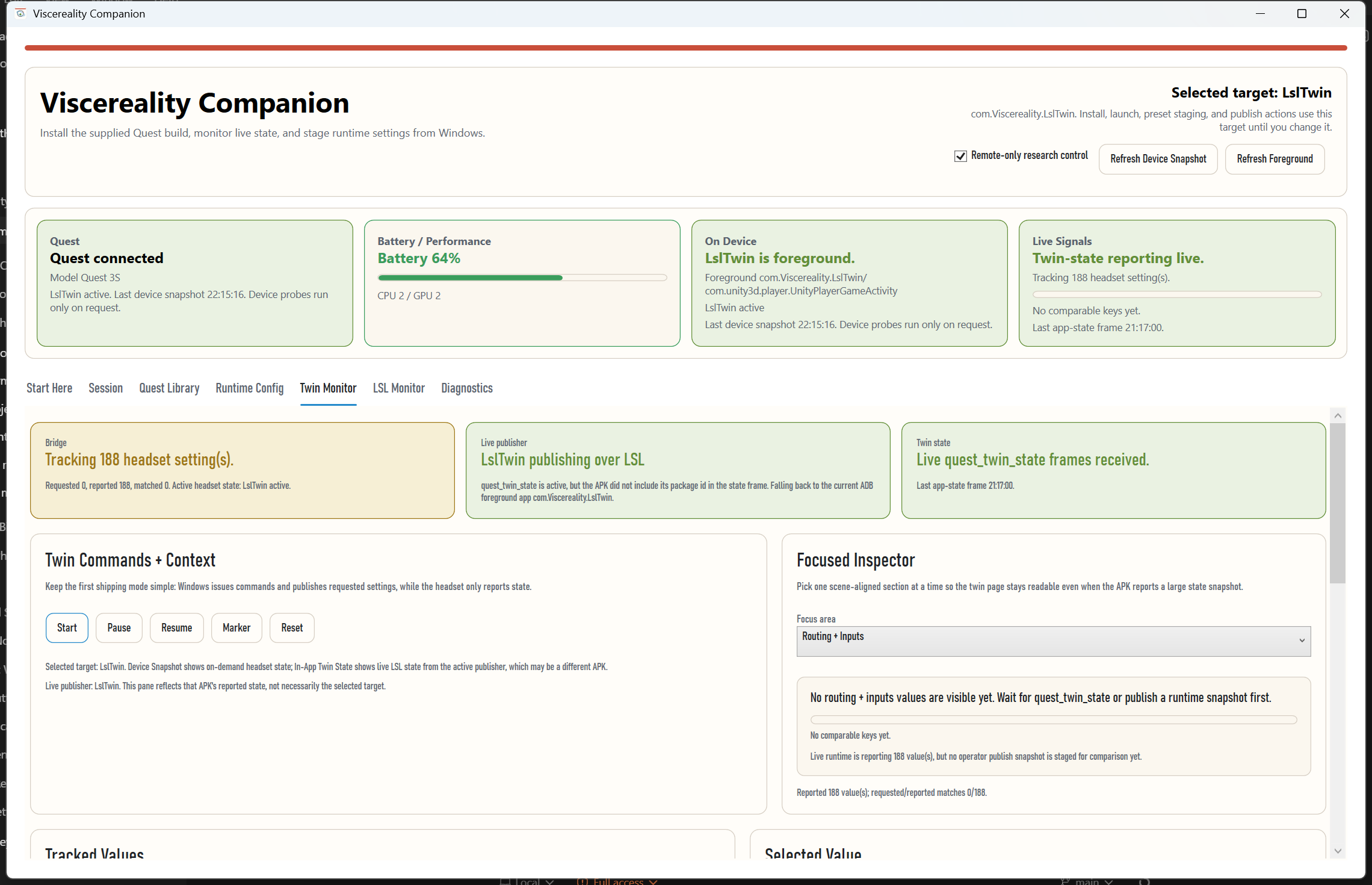Switch to the Session tab

(x=105, y=388)
